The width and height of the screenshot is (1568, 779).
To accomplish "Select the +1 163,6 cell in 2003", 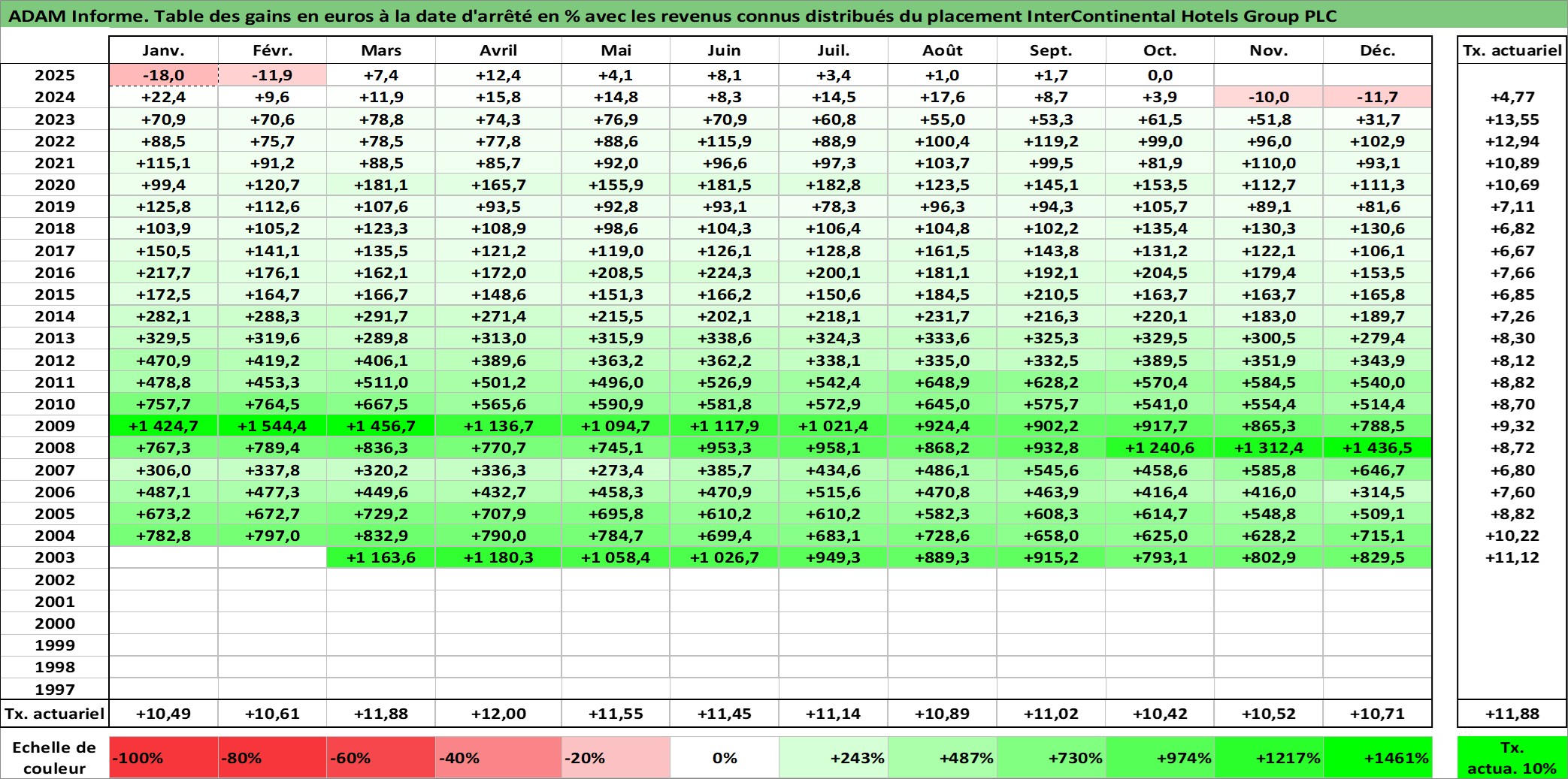I will tap(381, 557).
